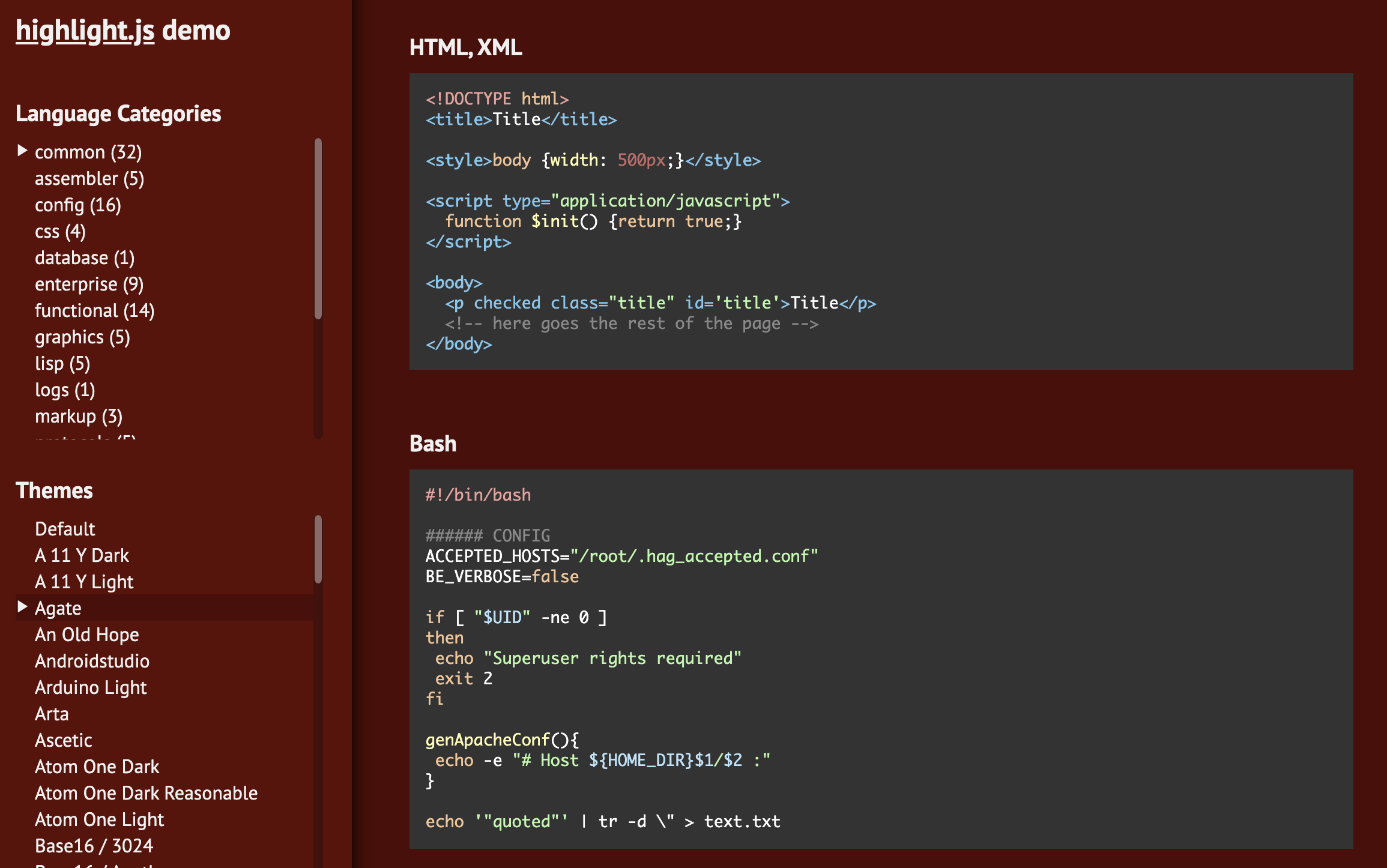Click the themes list scrollbar thumb
The height and width of the screenshot is (868, 1387).
(318, 549)
